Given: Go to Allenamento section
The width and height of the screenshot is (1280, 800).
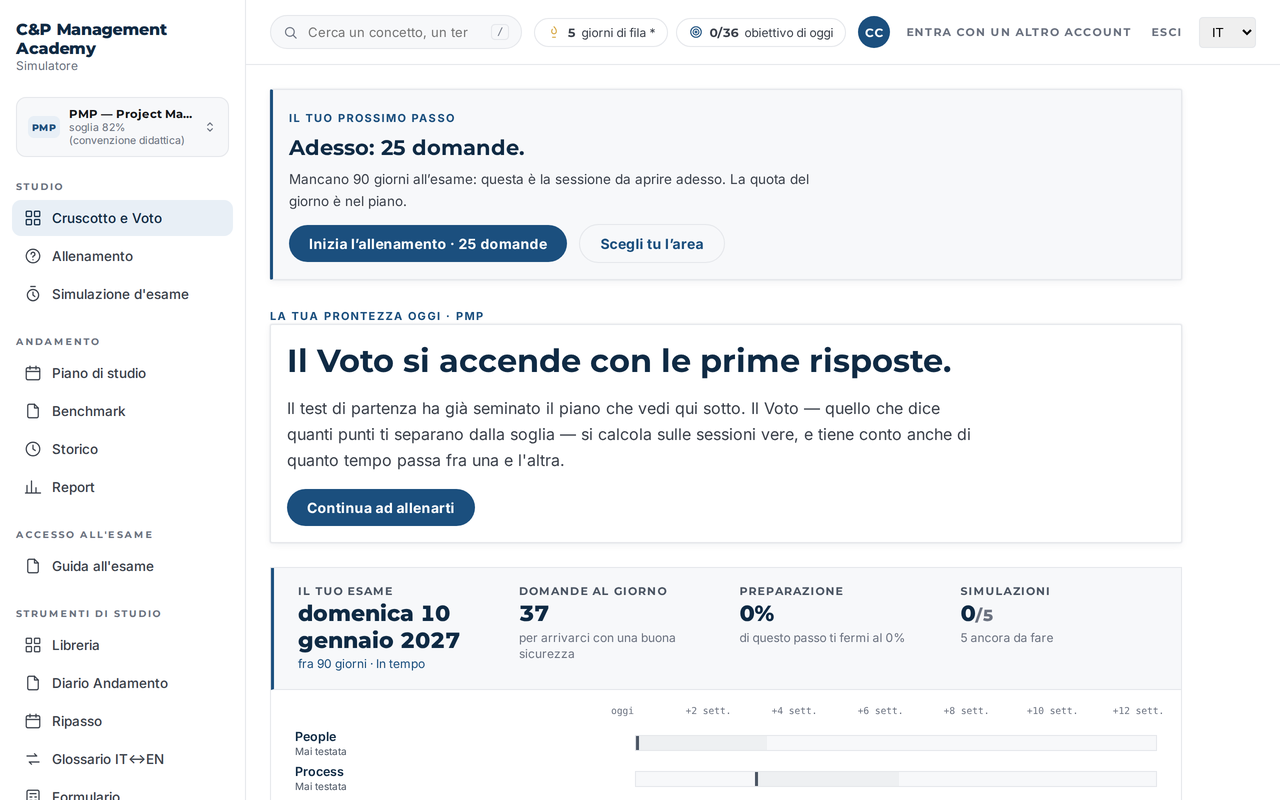Looking at the screenshot, I should (122, 256).
